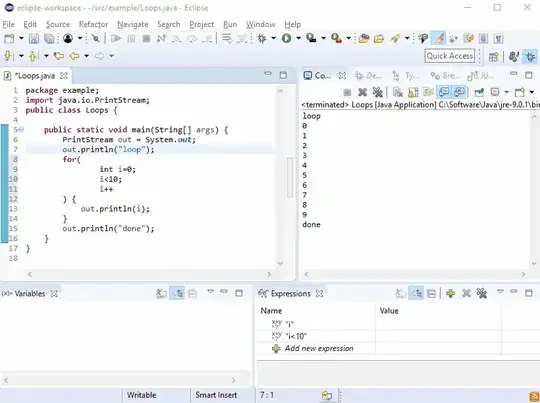Click the Open Type folder icon

pos(364,38)
